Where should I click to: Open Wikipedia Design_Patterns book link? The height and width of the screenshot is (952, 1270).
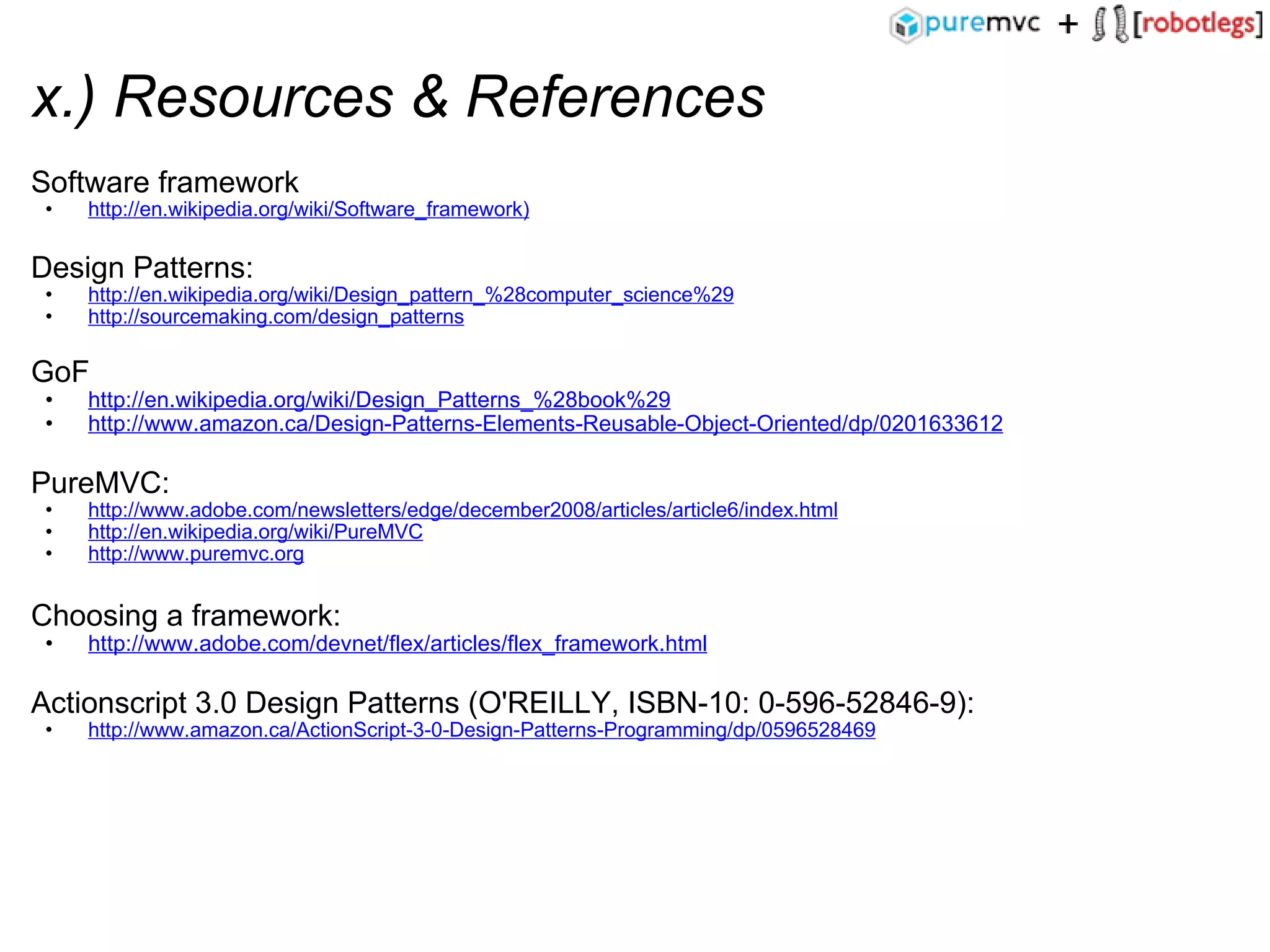379,400
